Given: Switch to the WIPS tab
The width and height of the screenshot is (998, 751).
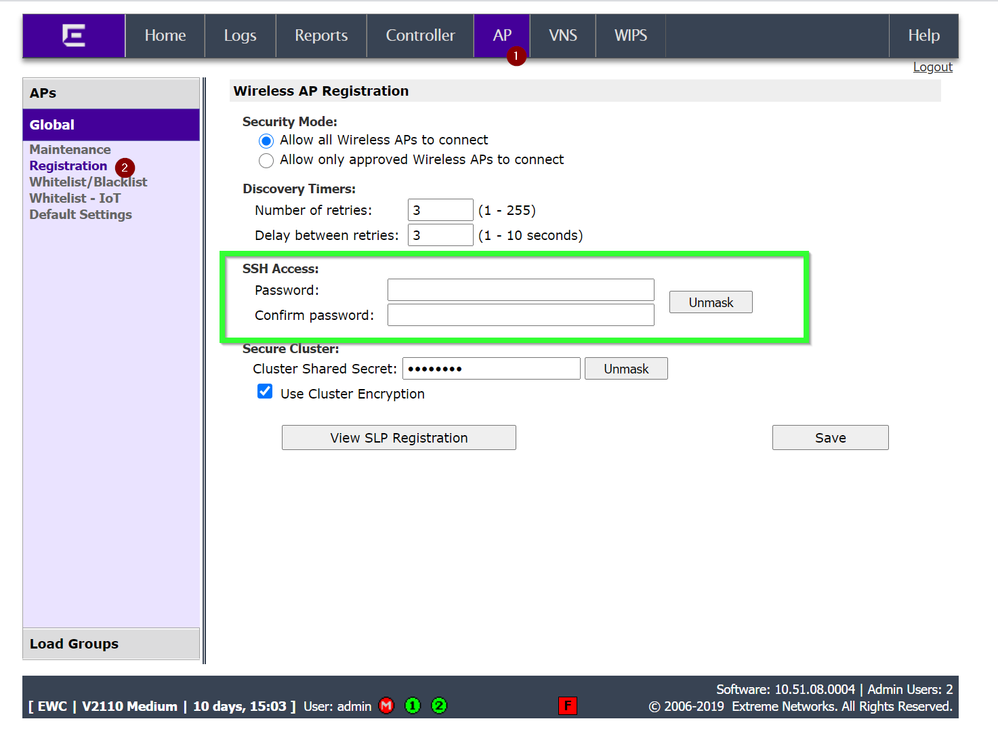Looking at the screenshot, I should pos(630,36).
